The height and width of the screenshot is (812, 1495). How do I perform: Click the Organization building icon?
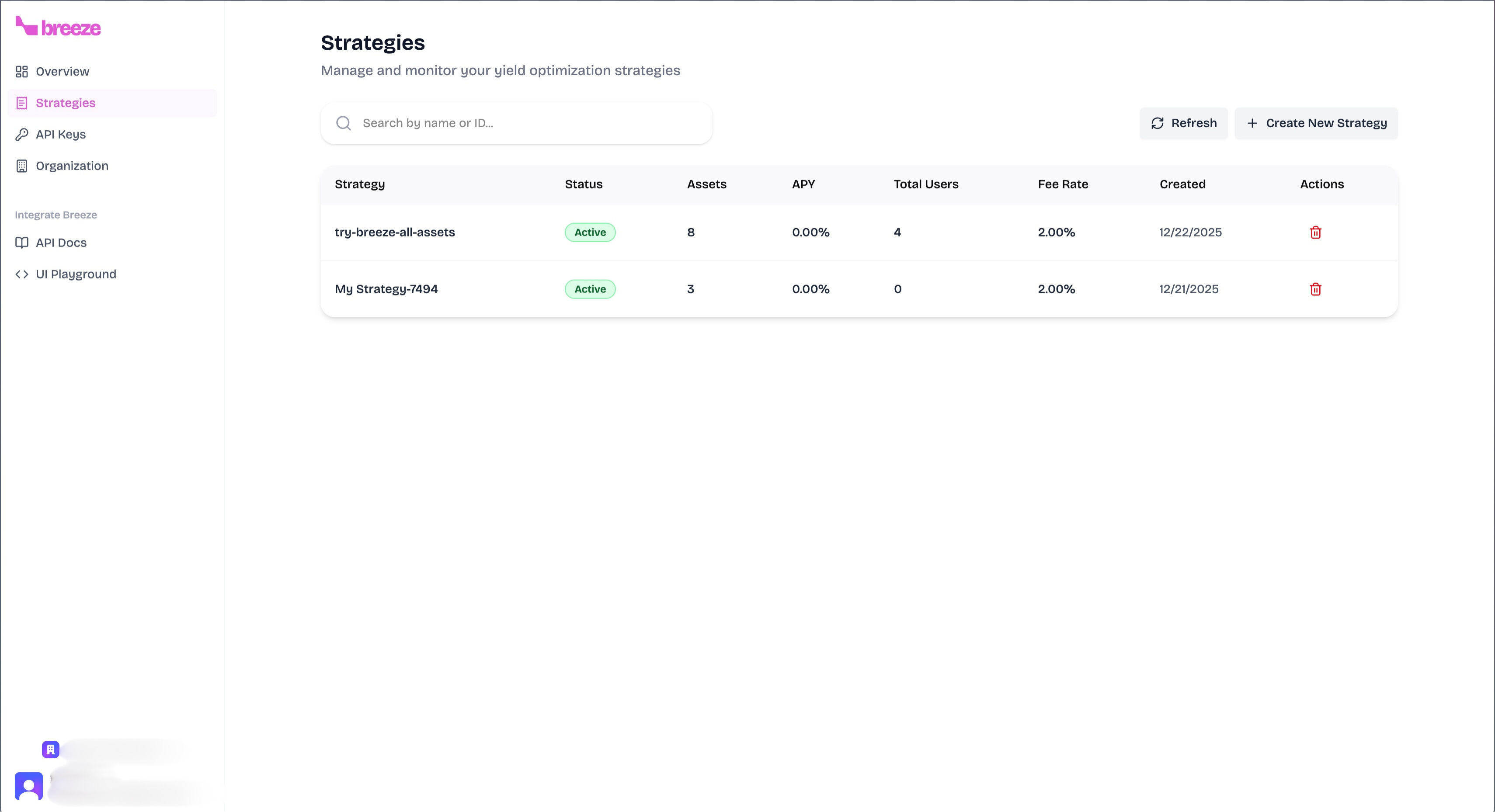coord(22,166)
